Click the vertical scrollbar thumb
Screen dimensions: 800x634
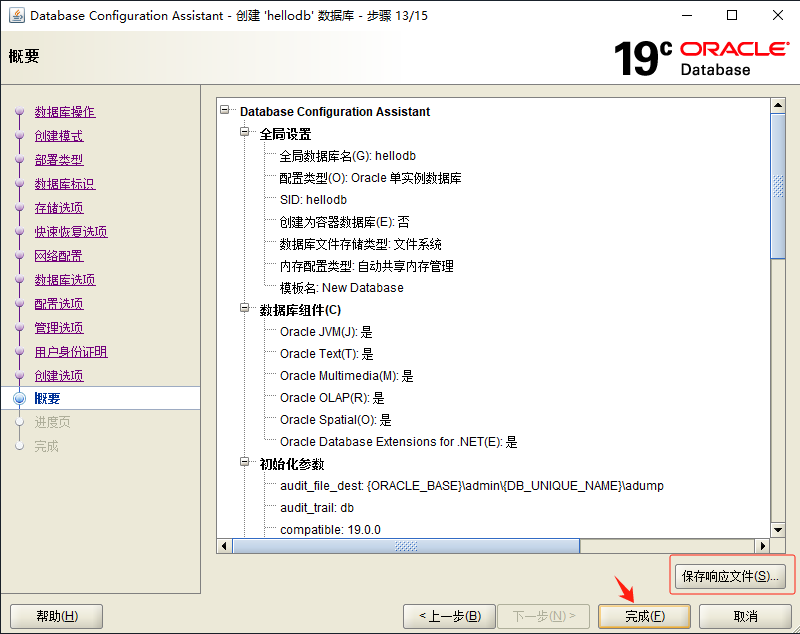(778, 187)
